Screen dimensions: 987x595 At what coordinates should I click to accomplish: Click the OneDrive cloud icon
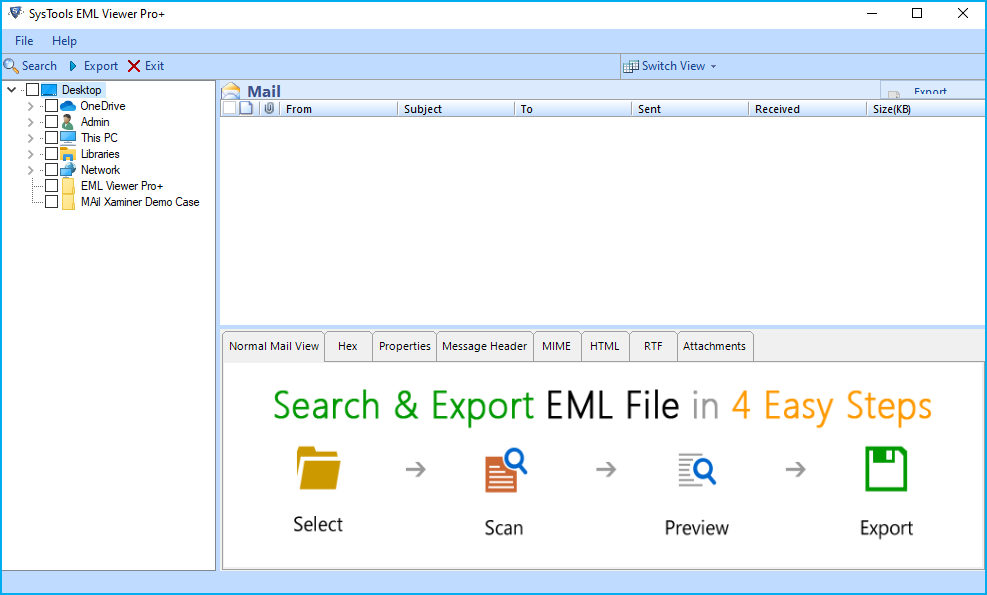click(x=68, y=106)
